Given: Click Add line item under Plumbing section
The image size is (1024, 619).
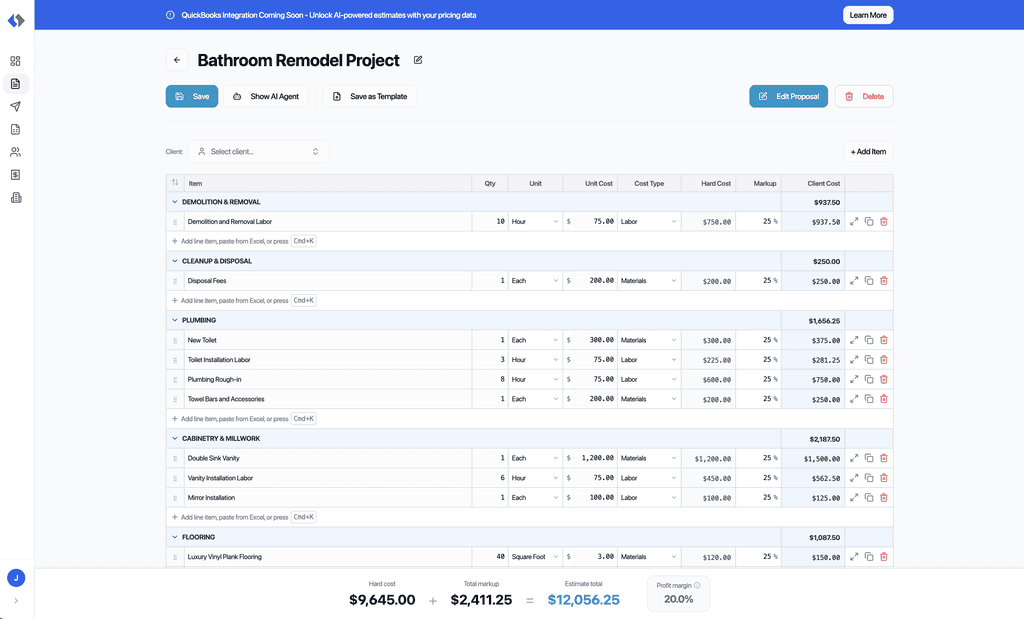Looking at the screenshot, I should click(x=243, y=419).
